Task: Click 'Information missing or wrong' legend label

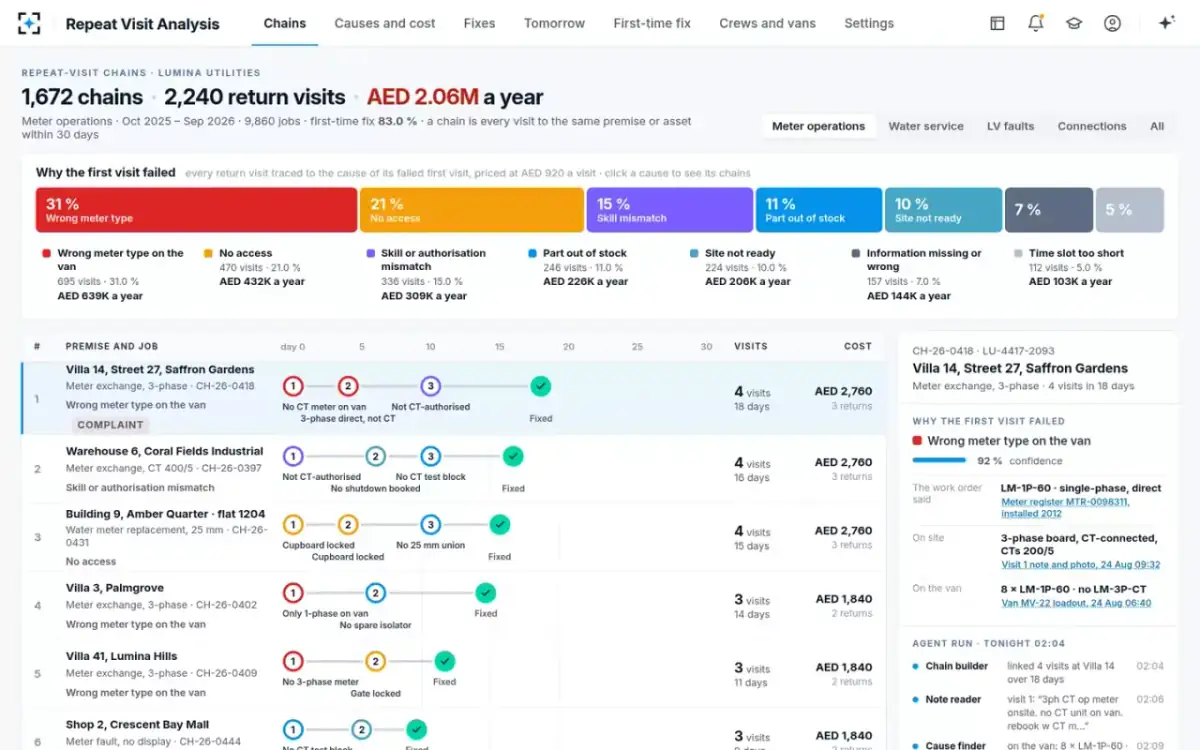Action: [924, 260]
